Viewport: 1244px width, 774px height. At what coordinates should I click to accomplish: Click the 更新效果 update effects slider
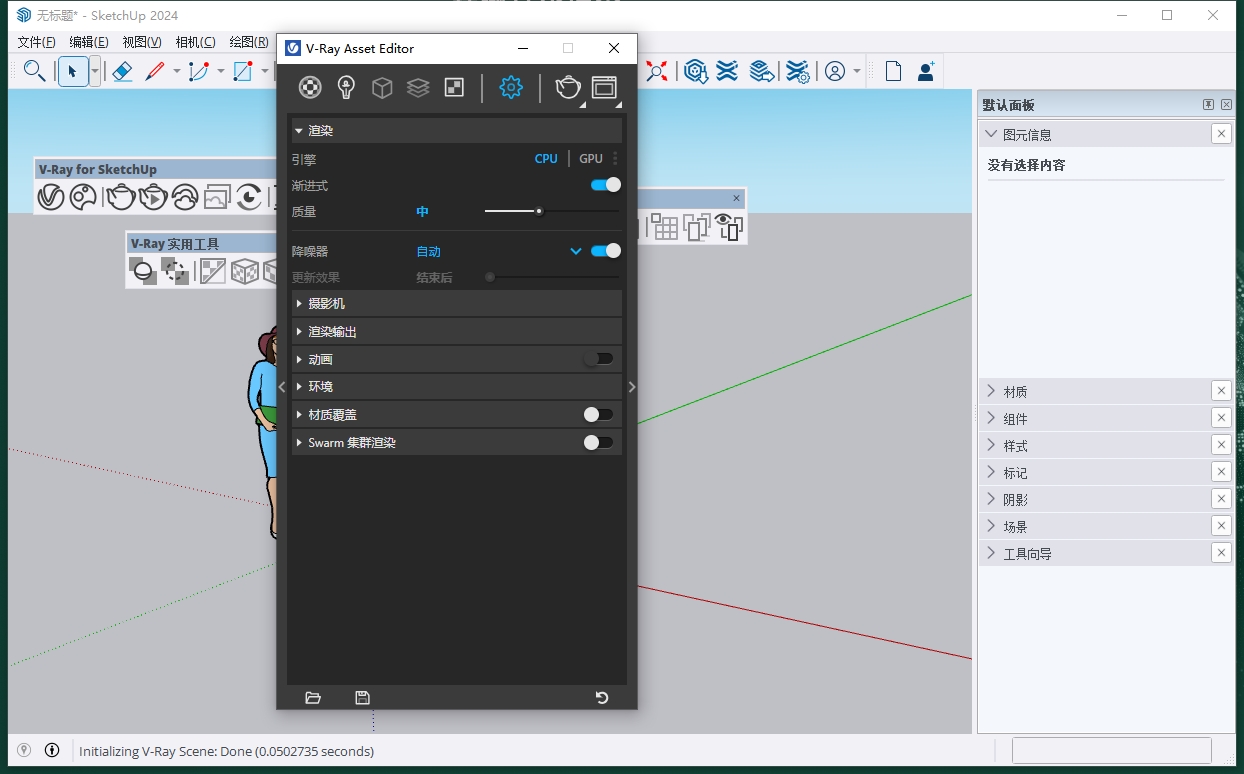point(552,277)
